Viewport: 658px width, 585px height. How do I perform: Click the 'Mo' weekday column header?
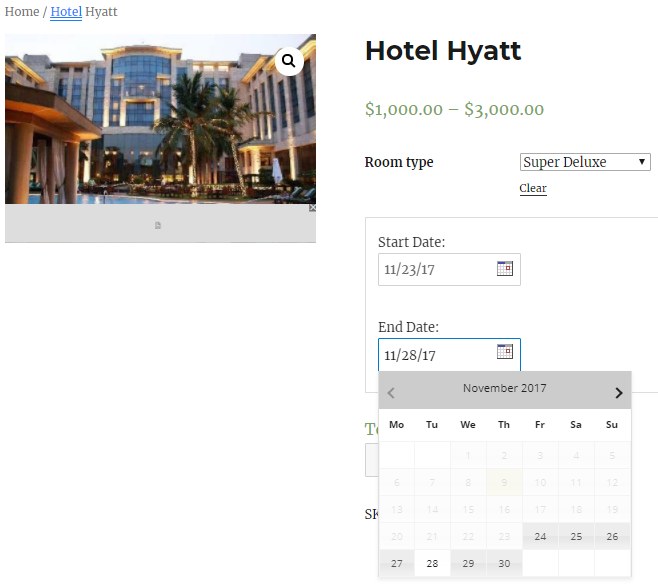tap(397, 425)
